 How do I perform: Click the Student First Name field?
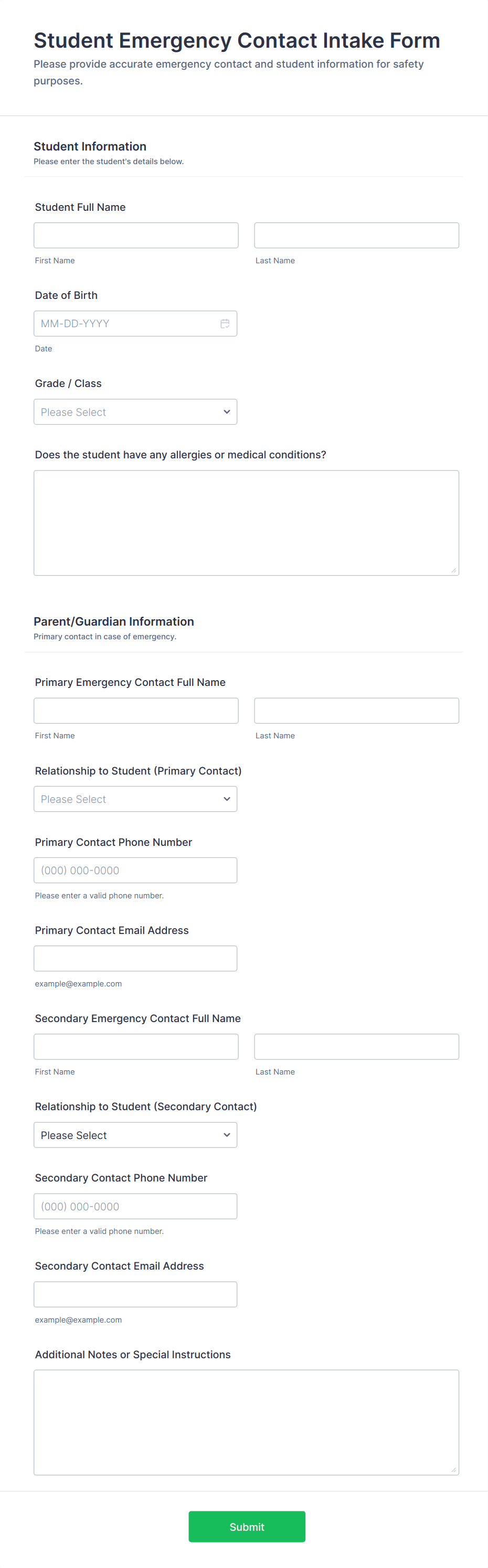(136, 235)
